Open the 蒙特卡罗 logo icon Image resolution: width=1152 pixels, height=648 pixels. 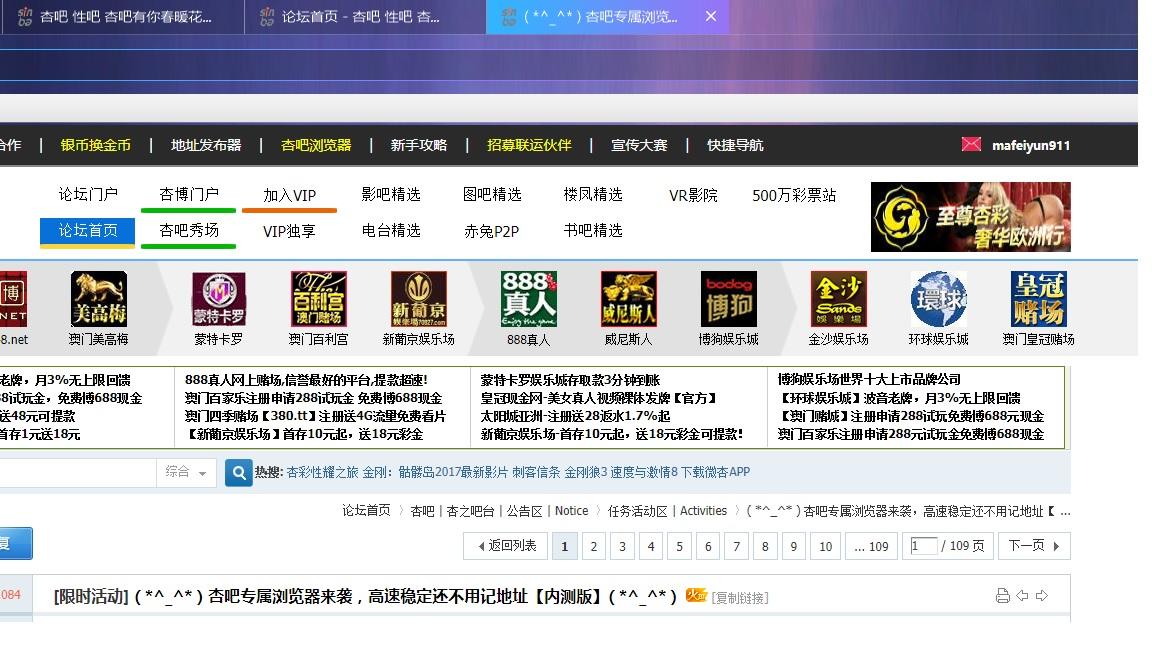tap(219, 299)
